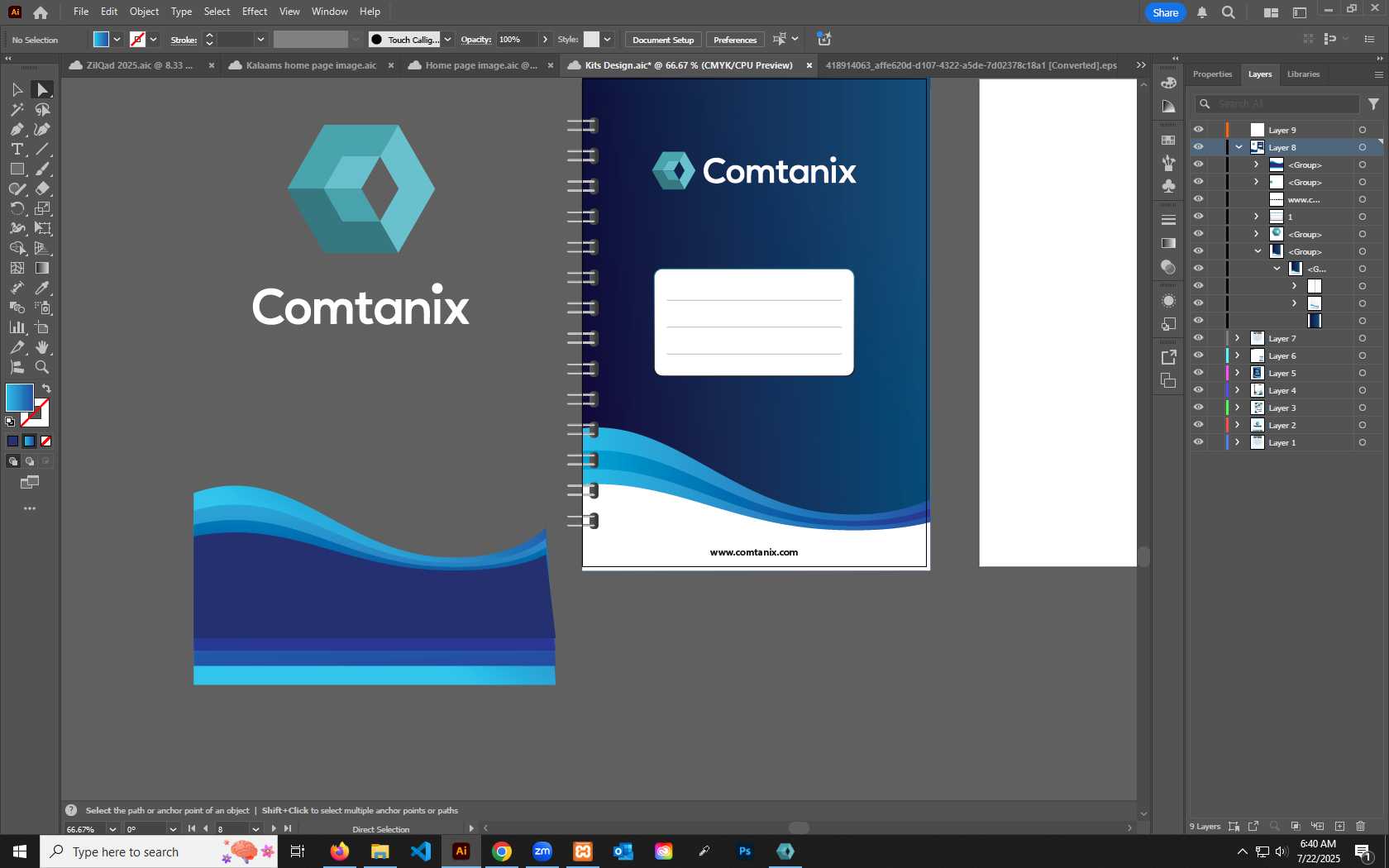Toggle visibility of Layer 4
Image resolution: width=1389 pixels, height=868 pixels.
coord(1198,390)
